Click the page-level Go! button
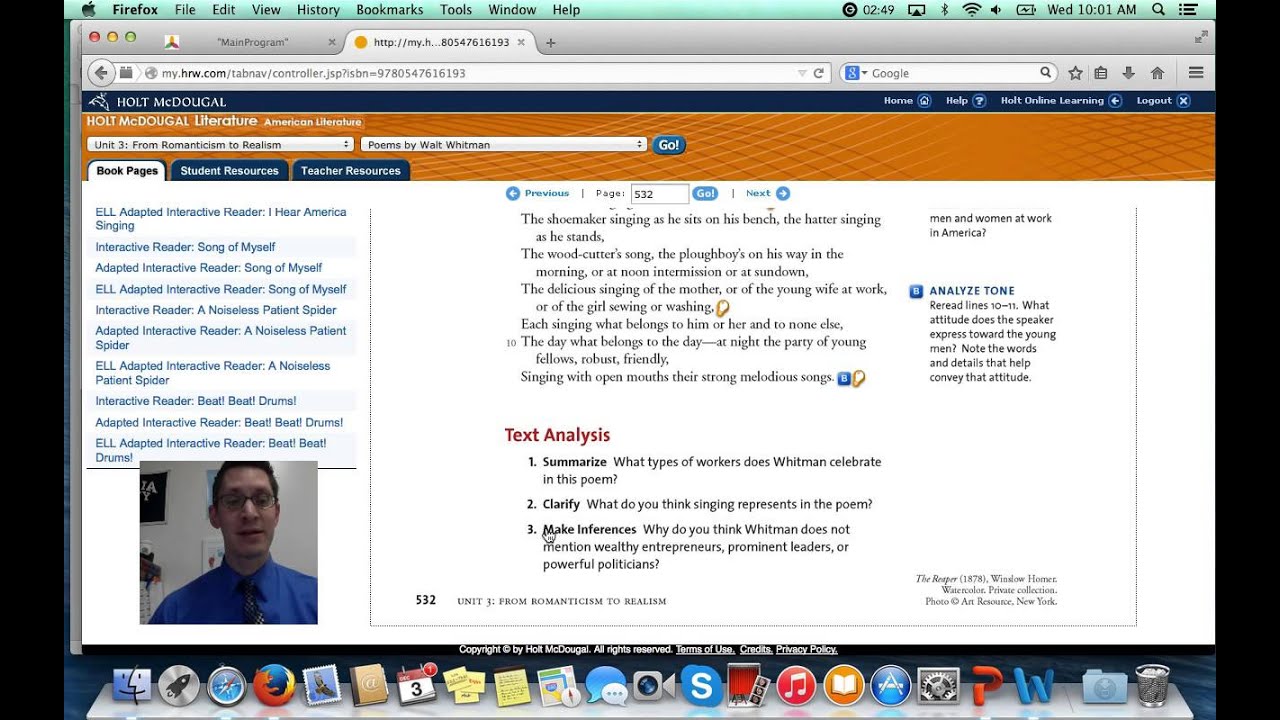This screenshot has height=720, width=1280. 705,193
